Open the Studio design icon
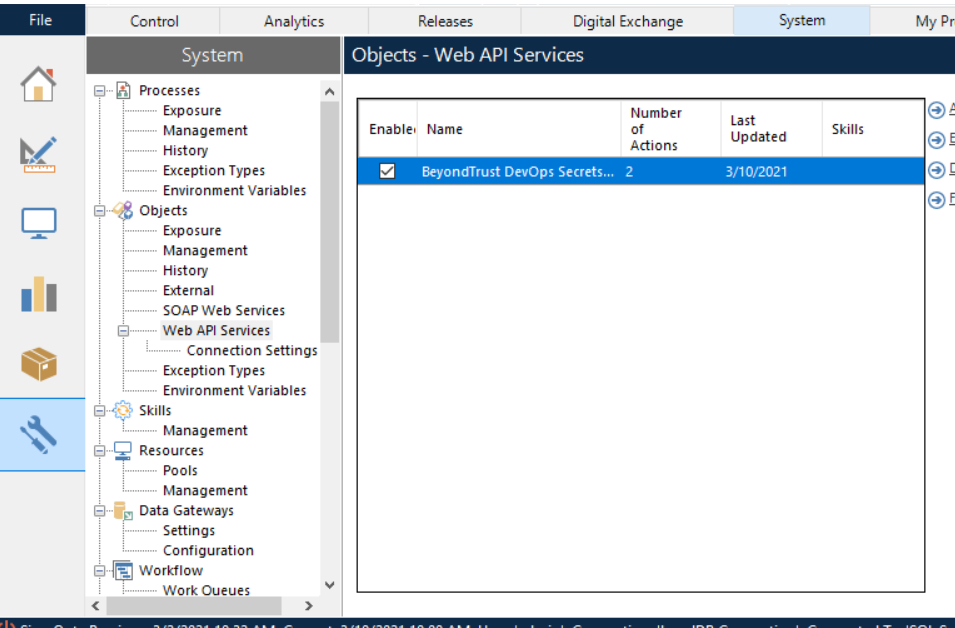The image size is (955, 628). click(x=38, y=154)
